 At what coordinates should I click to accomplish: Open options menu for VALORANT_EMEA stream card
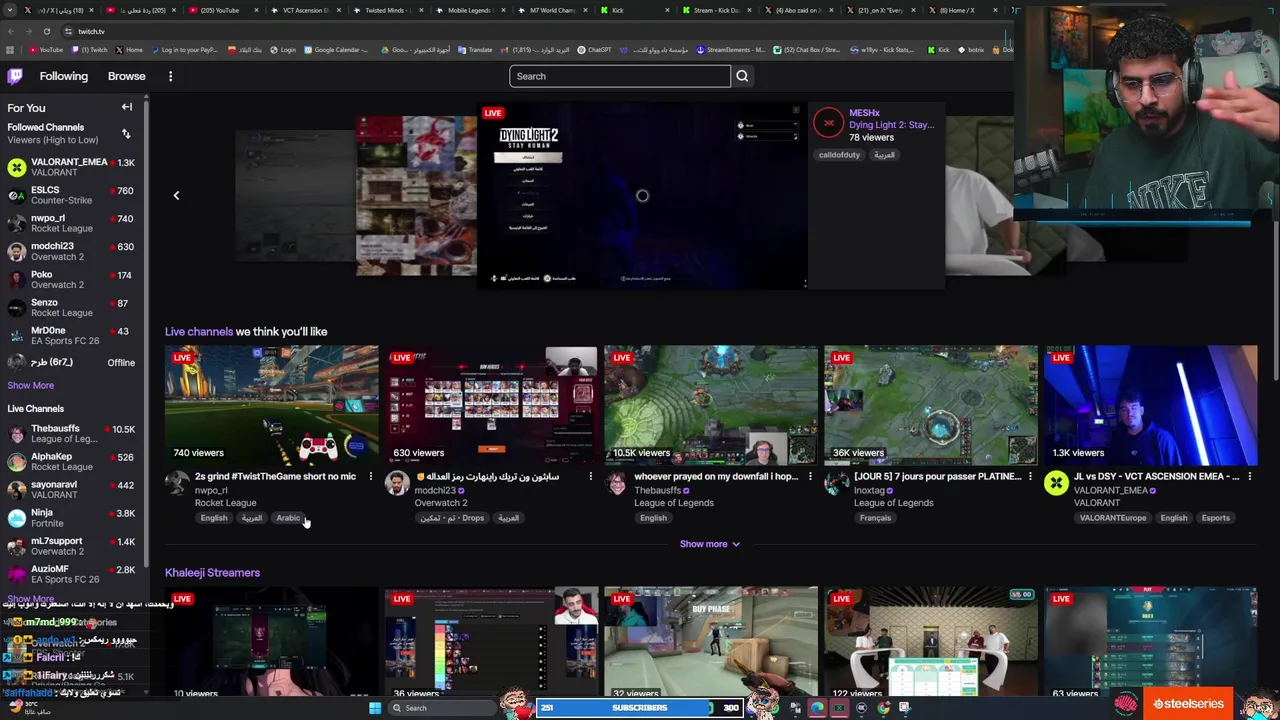[1250, 477]
